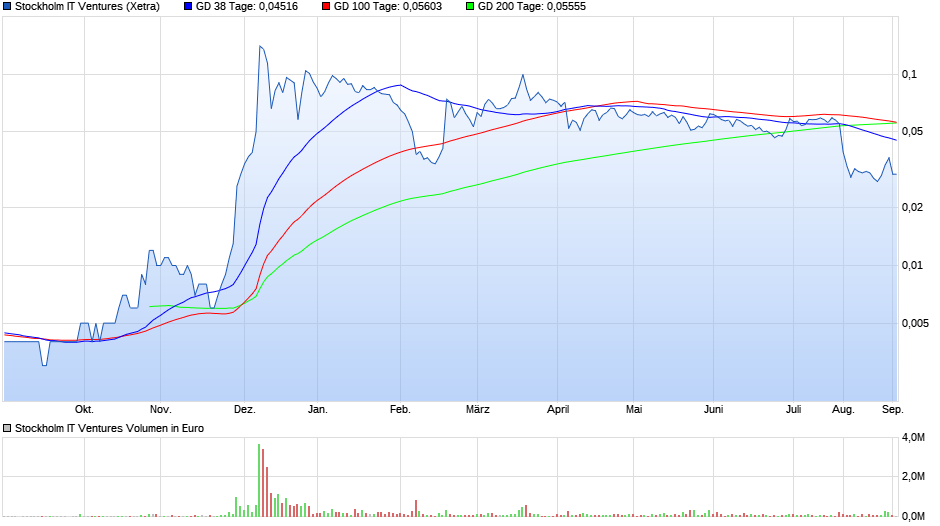
Task: Click the 'Nov.' month label on axis
Action: pos(161,409)
